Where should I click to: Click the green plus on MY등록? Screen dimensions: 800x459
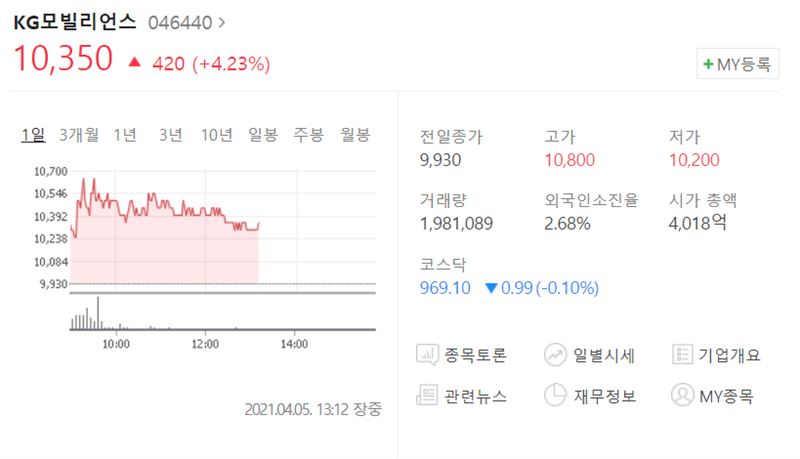708,64
